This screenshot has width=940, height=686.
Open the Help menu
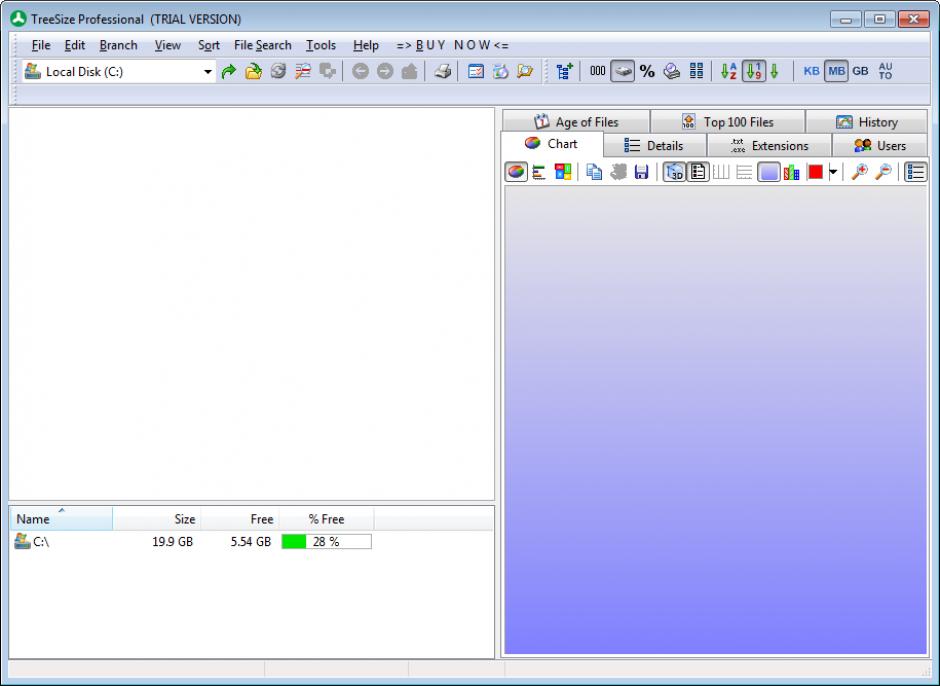point(366,46)
